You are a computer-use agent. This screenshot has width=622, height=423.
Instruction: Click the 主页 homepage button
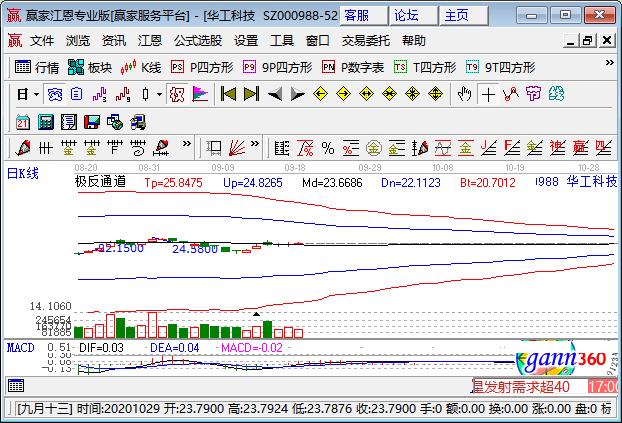click(464, 16)
